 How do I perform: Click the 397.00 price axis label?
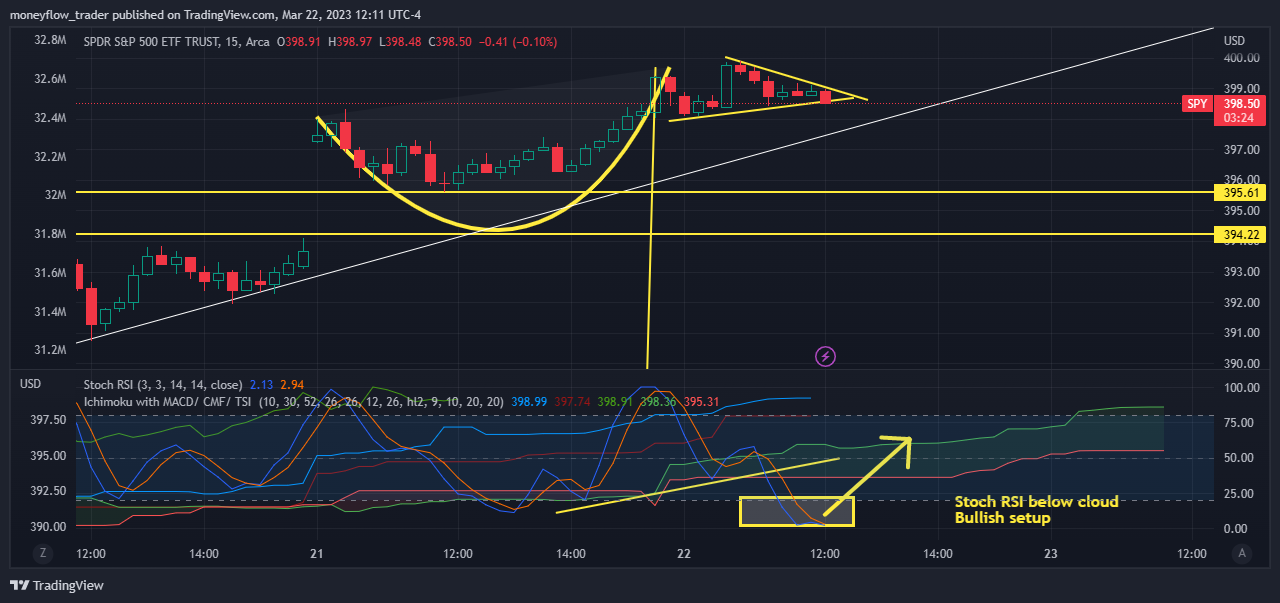(1241, 150)
